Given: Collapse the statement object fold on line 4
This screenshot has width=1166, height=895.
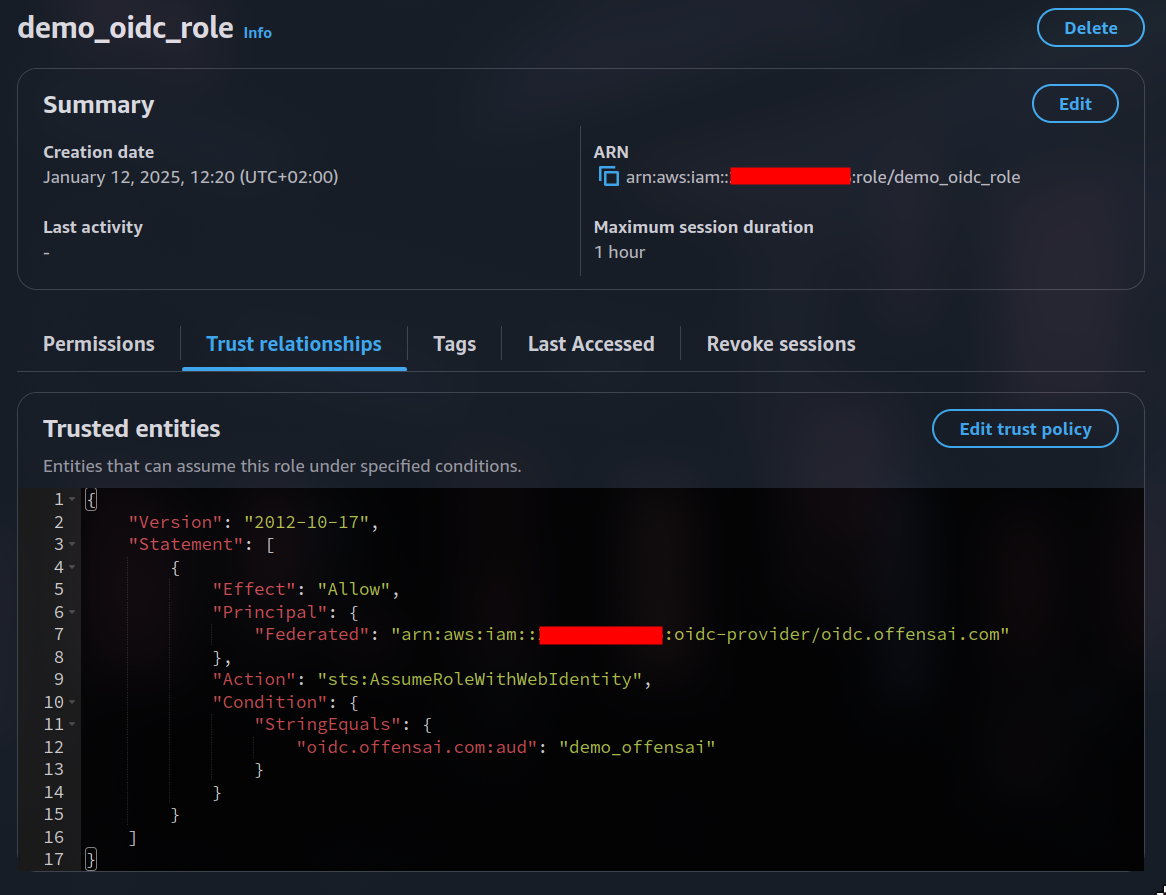Looking at the screenshot, I should coord(71,566).
